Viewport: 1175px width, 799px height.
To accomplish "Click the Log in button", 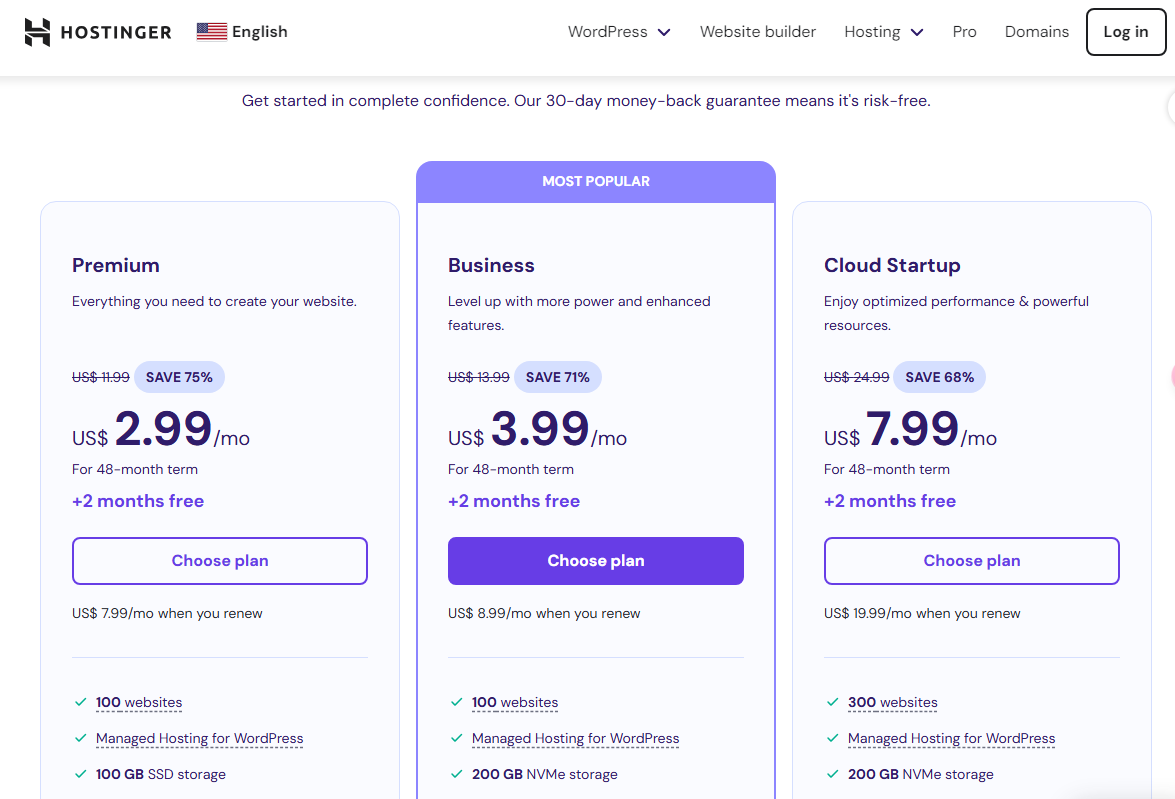I will (1126, 31).
